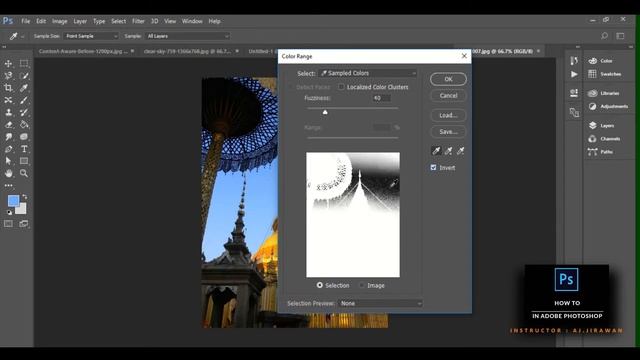The image size is (640, 360).
Task: Select the Move tool
Action: [8, 64]
